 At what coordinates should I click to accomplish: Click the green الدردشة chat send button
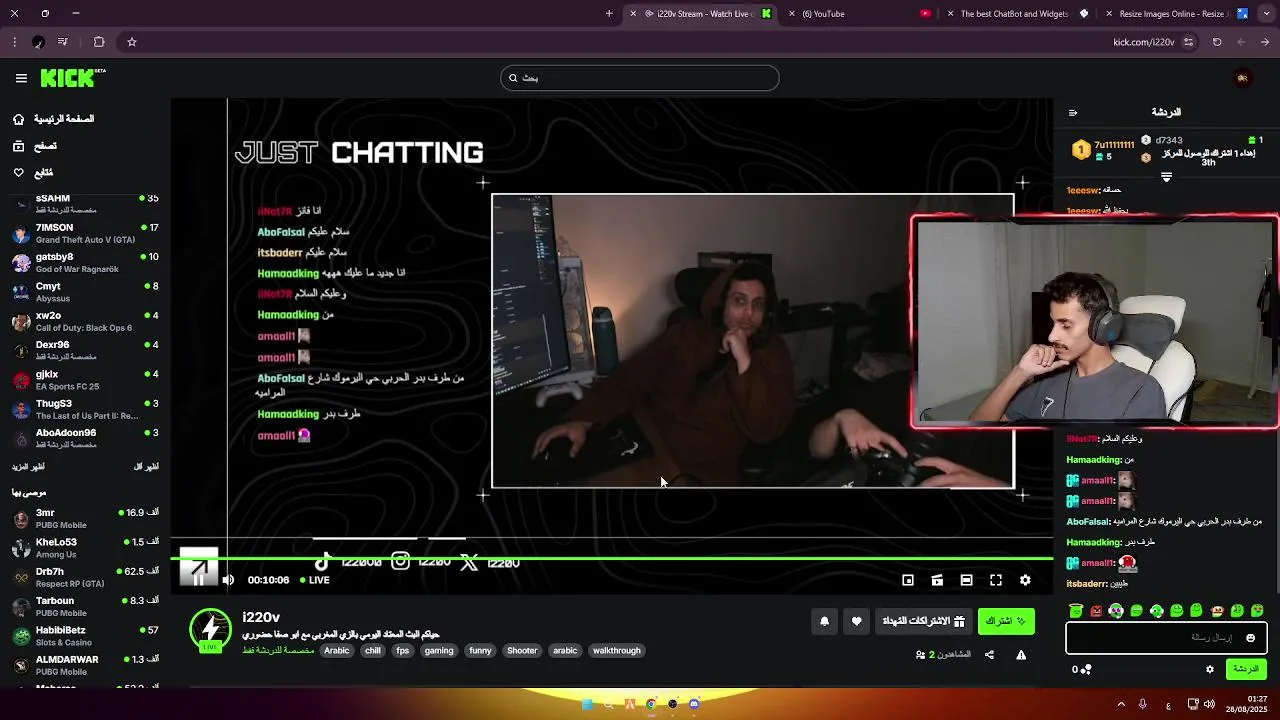1246,669
